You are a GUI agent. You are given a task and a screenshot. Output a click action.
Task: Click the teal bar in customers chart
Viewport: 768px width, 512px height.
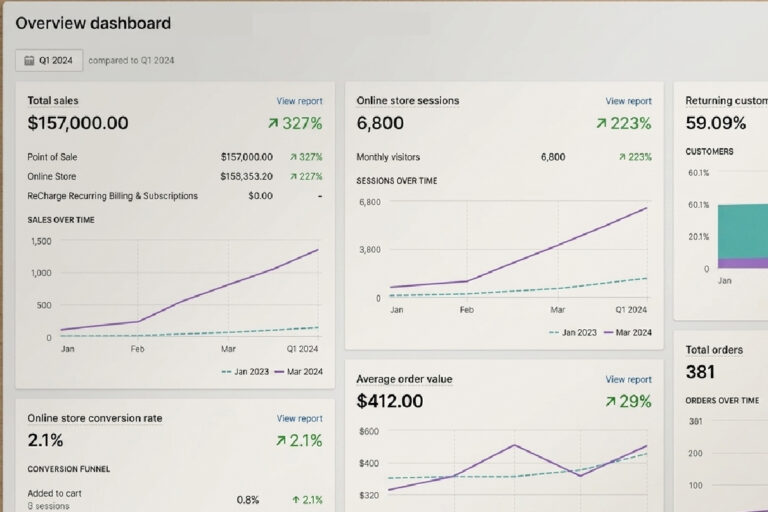click(743, 231)
